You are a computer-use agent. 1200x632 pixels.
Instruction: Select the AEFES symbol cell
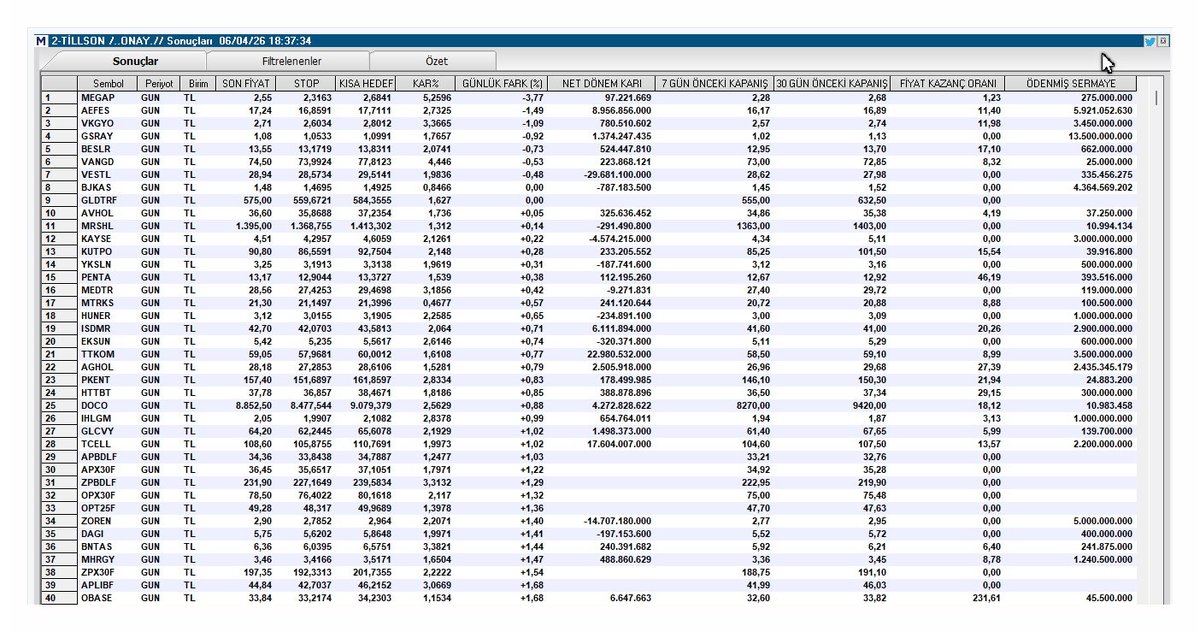point(108,111)
